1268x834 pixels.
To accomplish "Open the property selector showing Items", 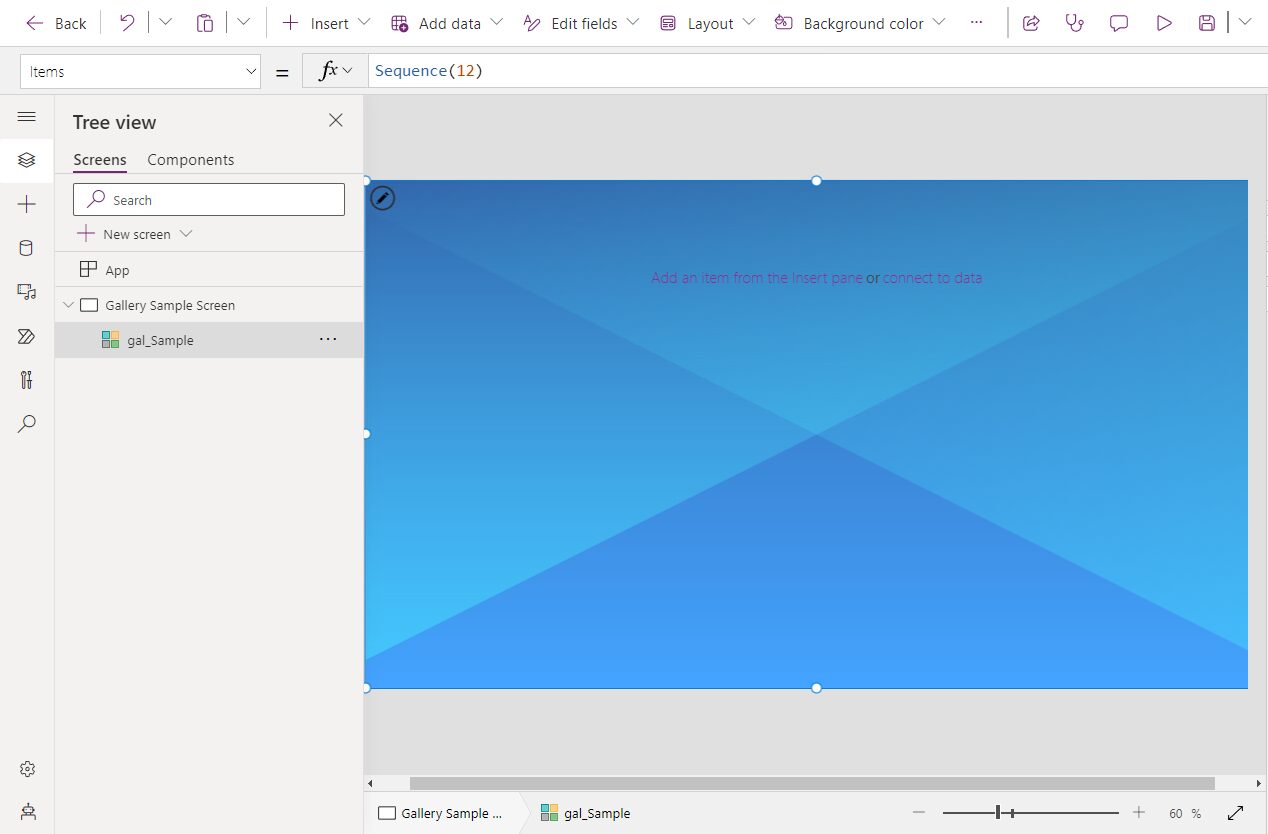I will [x=140, y=70].
